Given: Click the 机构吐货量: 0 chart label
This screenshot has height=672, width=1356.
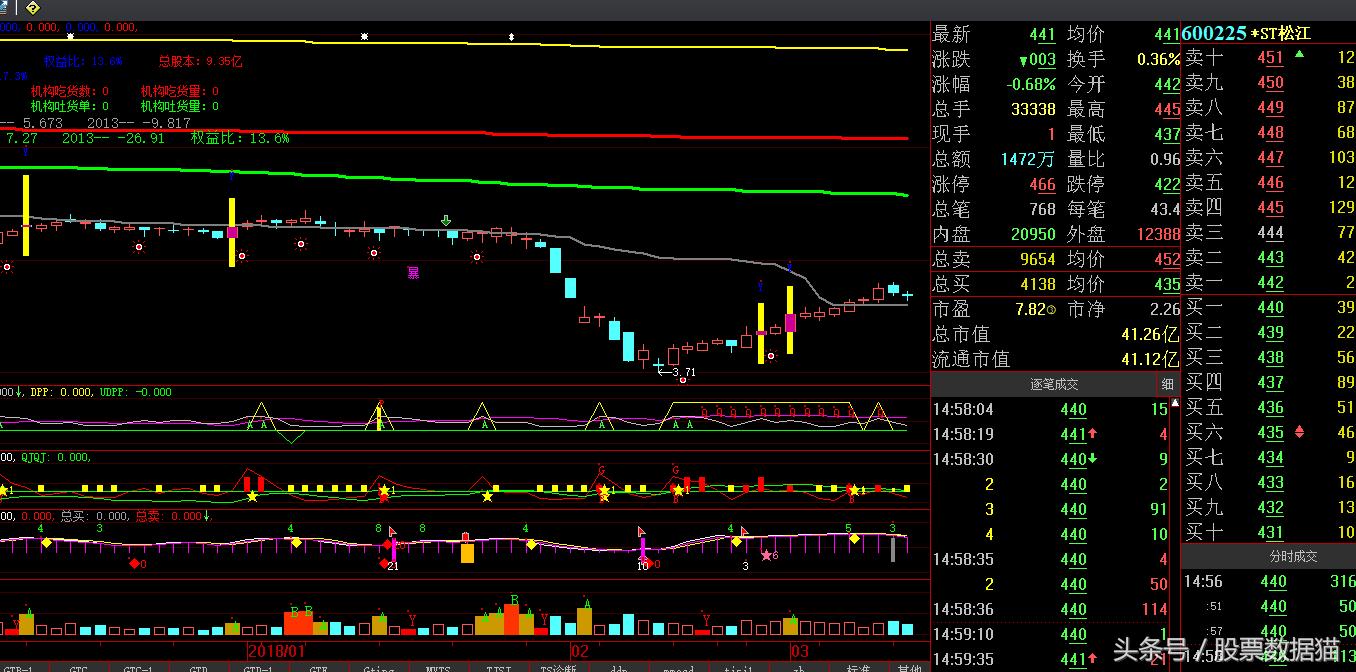Looking at the screenshot, I should [x=180, y=106].
